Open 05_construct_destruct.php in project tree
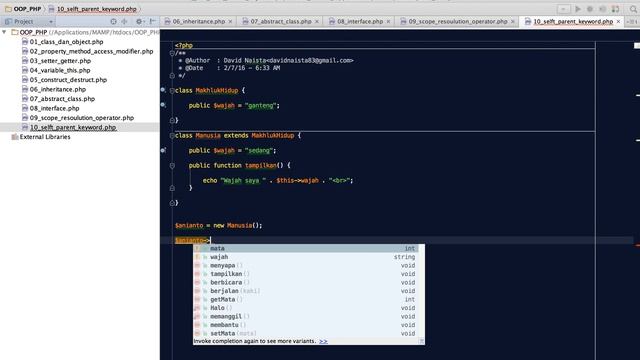This screenshot has width=640, height=360. [68, 80]
